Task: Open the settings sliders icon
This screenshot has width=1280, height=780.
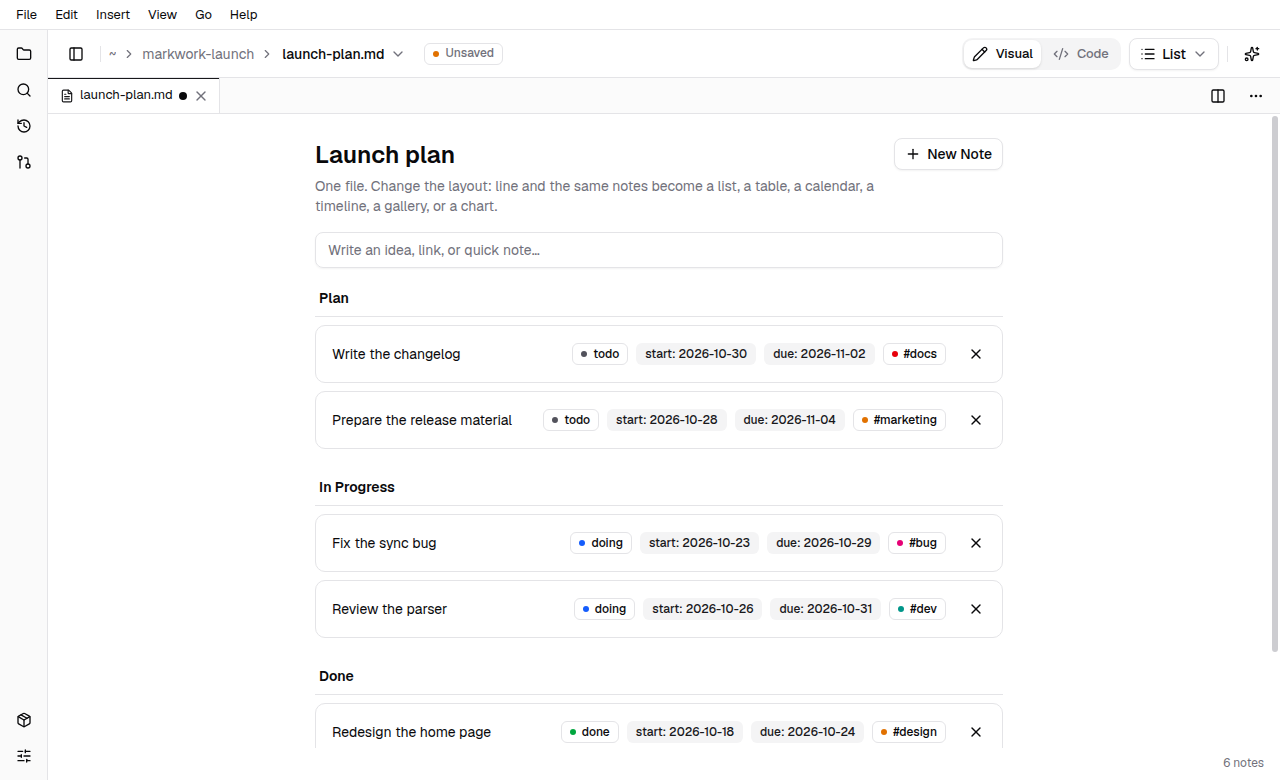Action: point(24,756)
